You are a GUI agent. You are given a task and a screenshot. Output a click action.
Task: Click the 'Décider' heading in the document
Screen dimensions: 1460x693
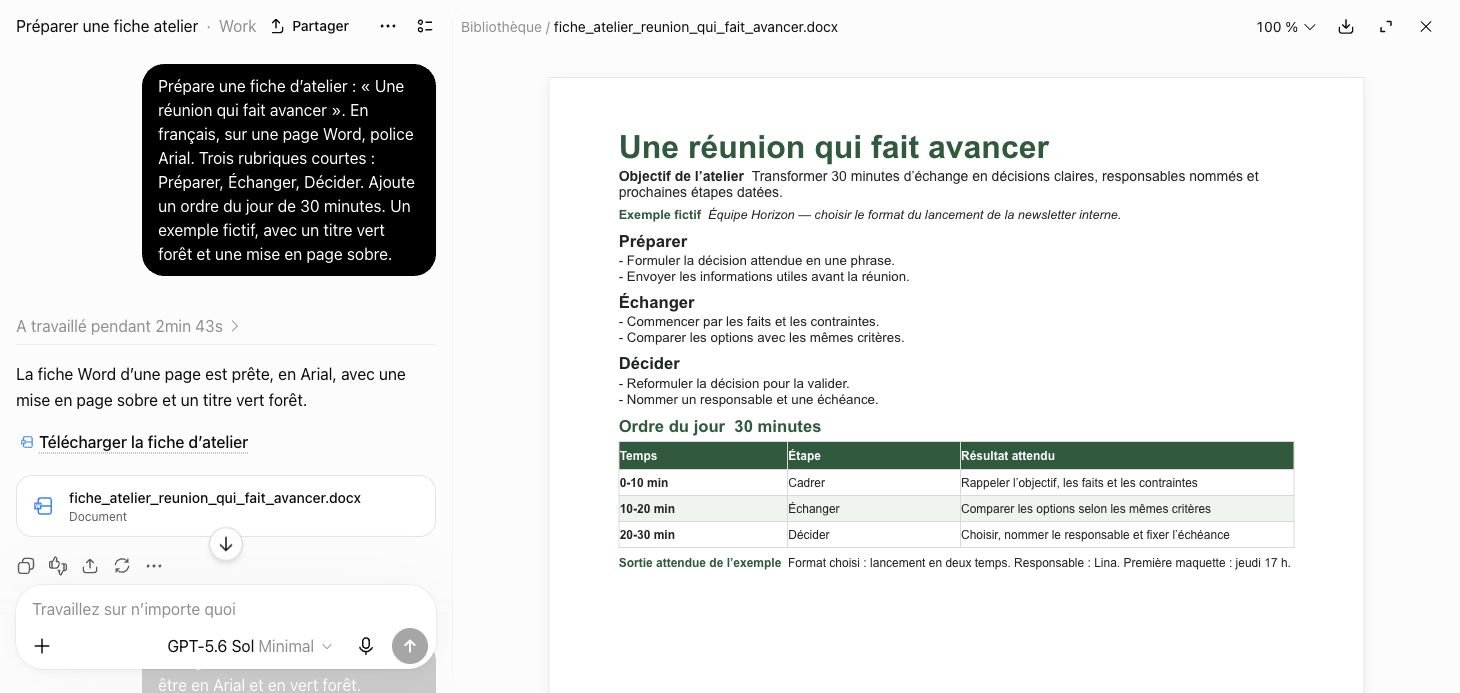[x=649, y=363]
